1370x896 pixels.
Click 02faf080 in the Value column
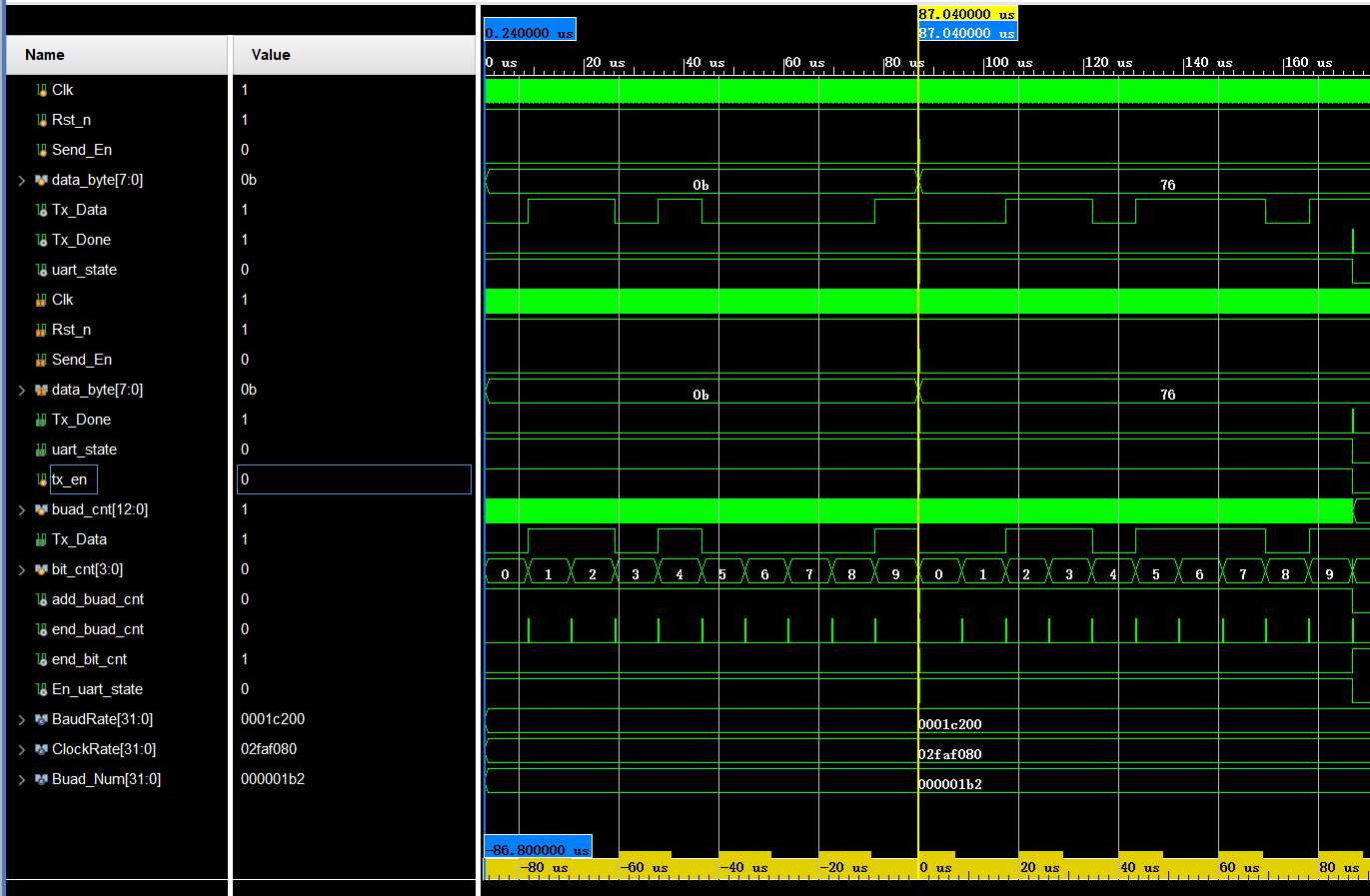(x=269, y=749)
